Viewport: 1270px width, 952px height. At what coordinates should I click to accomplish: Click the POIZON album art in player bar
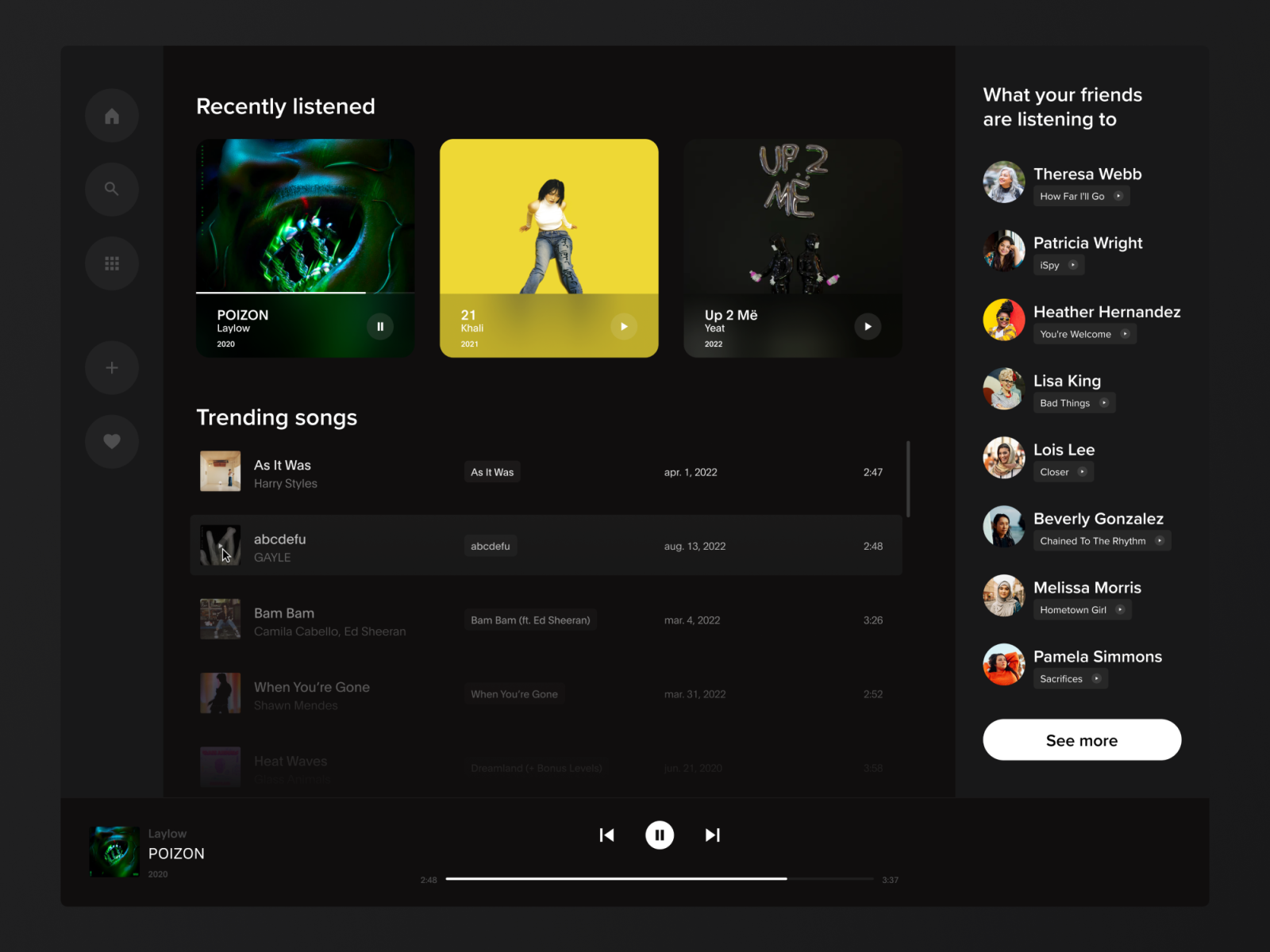[114, 850]
